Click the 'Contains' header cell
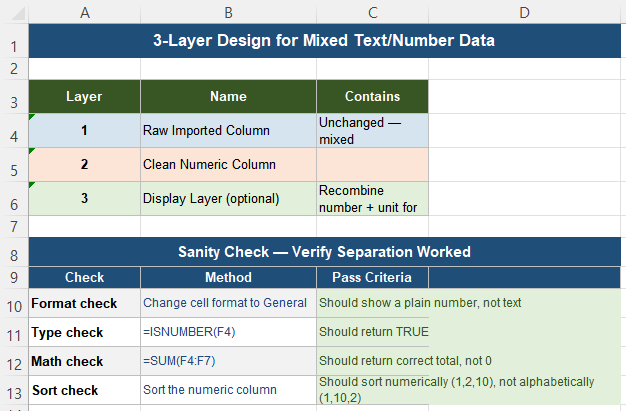 372,97
